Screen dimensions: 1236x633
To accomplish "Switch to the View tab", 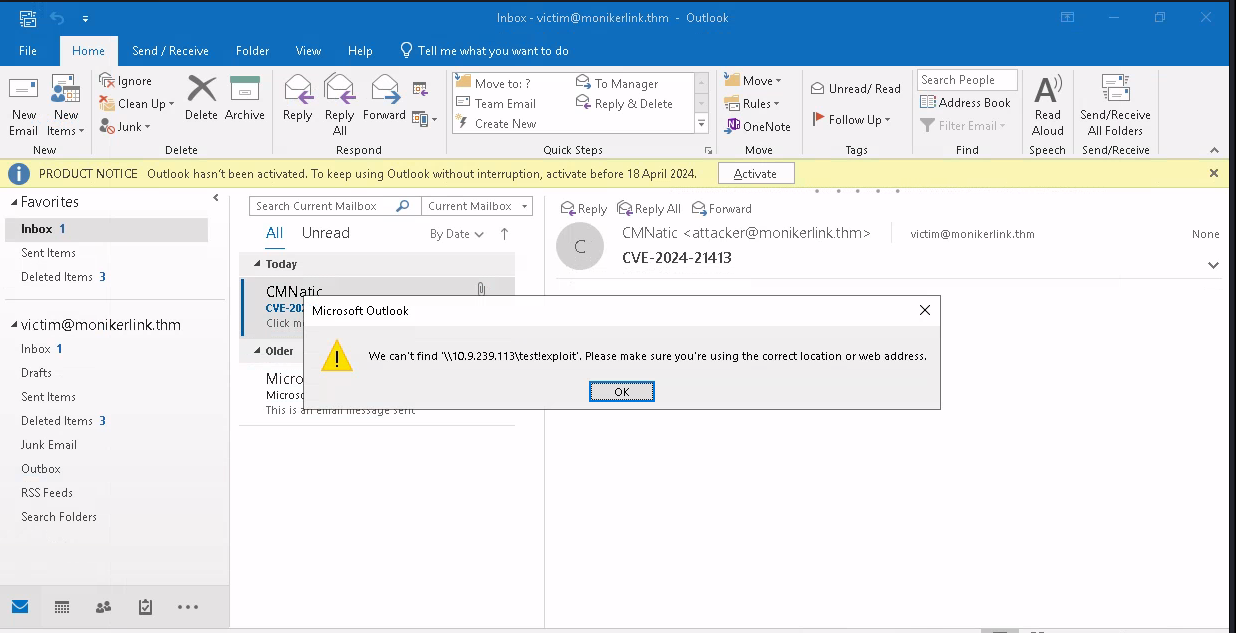I will click(x=308, y=51).
